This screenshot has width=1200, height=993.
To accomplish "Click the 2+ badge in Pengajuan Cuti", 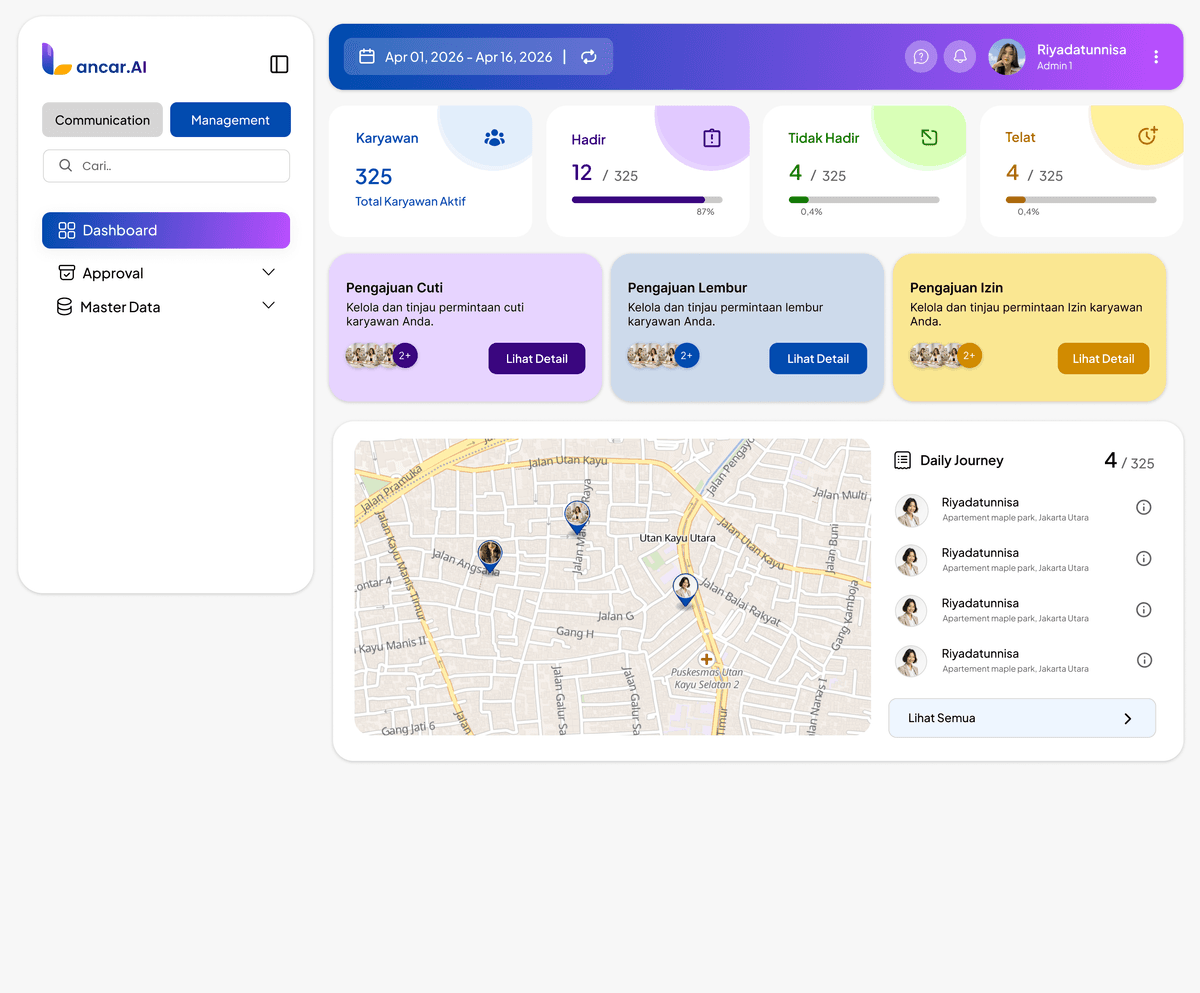I will (x=405, y=355).
